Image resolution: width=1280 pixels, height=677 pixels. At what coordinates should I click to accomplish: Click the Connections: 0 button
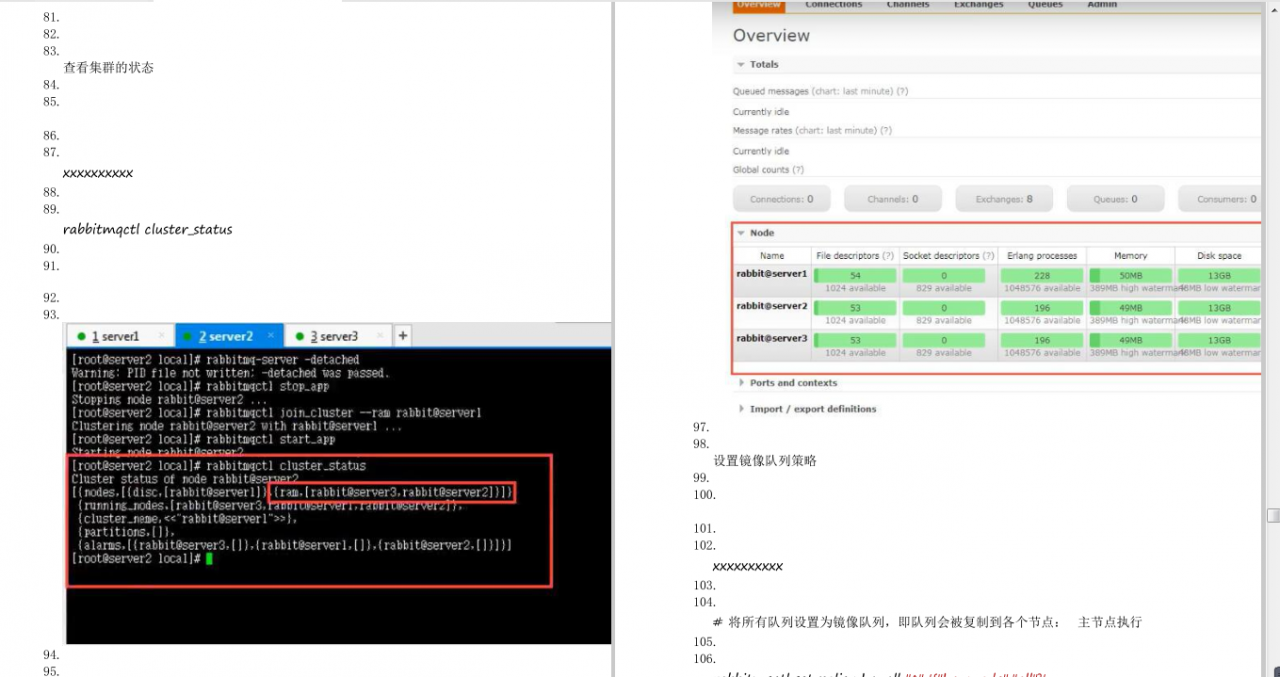[x=781, y=198]
